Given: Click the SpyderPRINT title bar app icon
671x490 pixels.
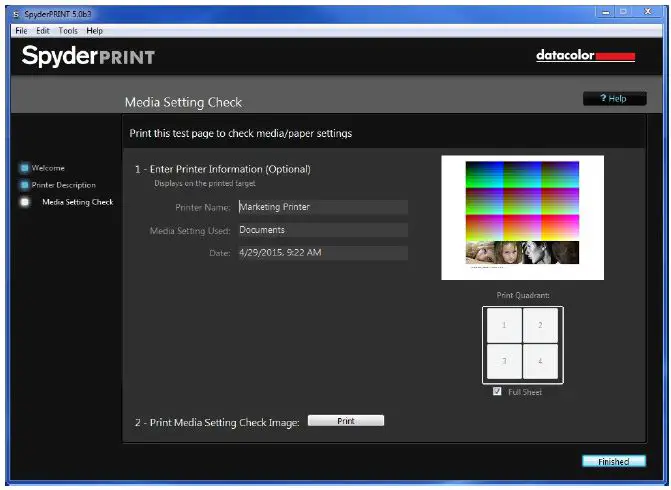Looking at the screenshot, I should coord(16,15).
